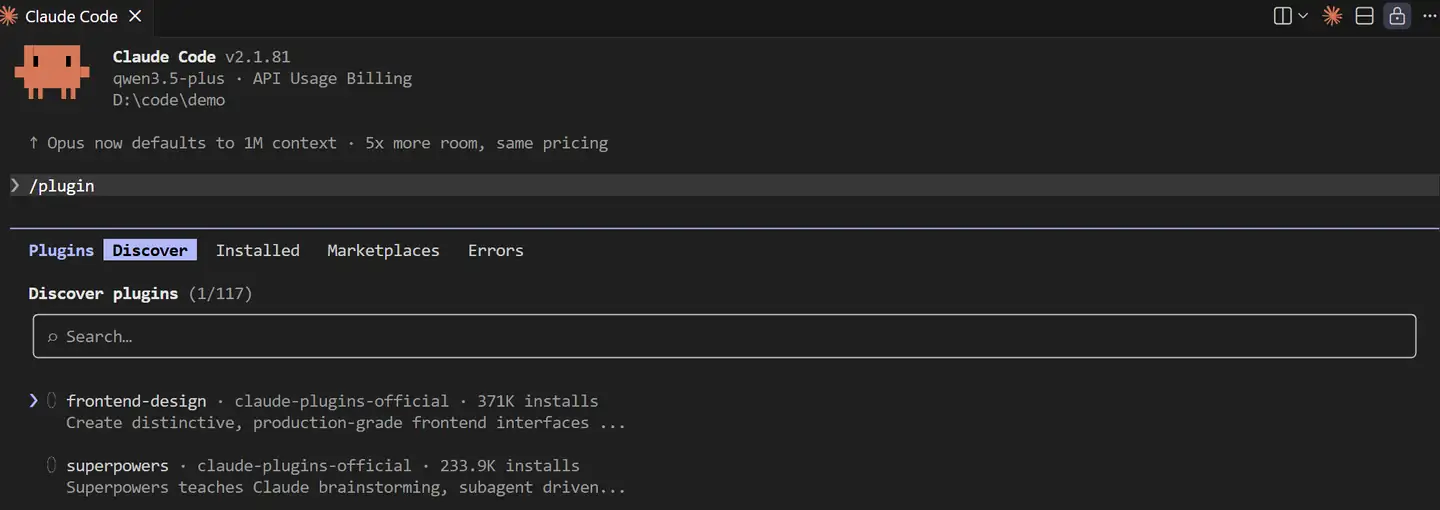Screen dimensions: 1440x510
Task: Click the orange Claude spark icon in toolbar
Action: (x=1332, y=16)
